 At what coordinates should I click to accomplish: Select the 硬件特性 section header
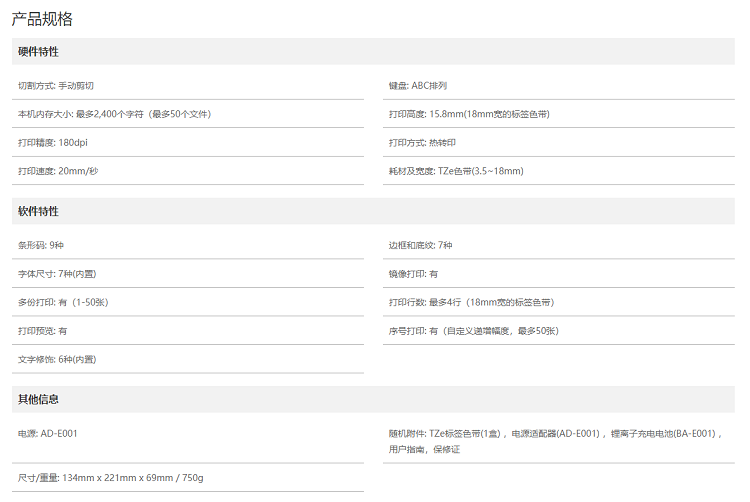(x=373, y=52)
